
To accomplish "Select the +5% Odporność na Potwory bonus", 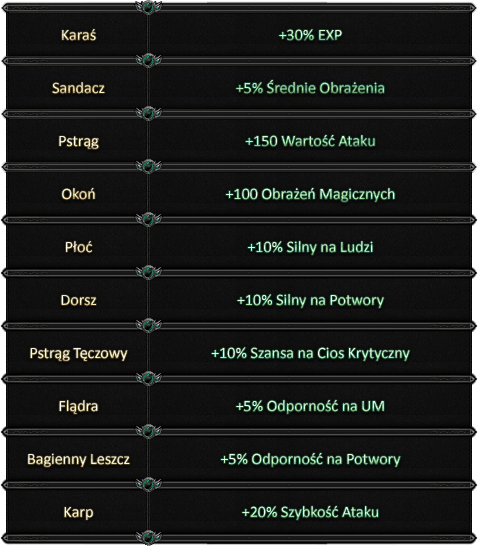I will coord(310,459).
